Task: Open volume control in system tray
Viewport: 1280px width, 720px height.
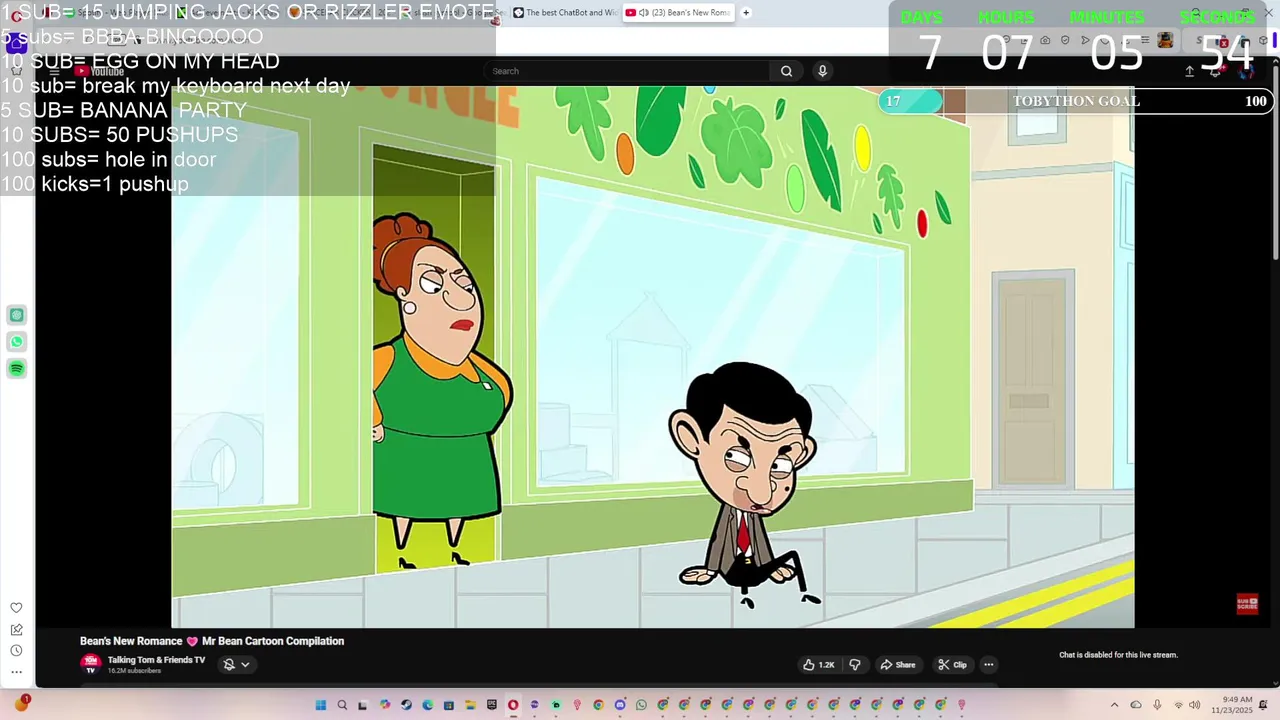Action: pyautogui.click(x=1195, y=705)
